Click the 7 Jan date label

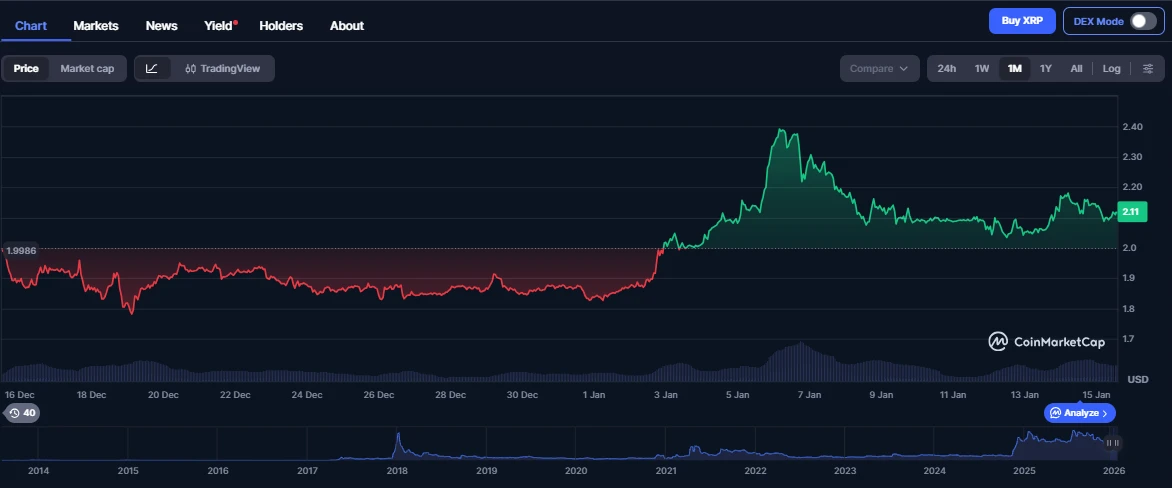point(809,394)
